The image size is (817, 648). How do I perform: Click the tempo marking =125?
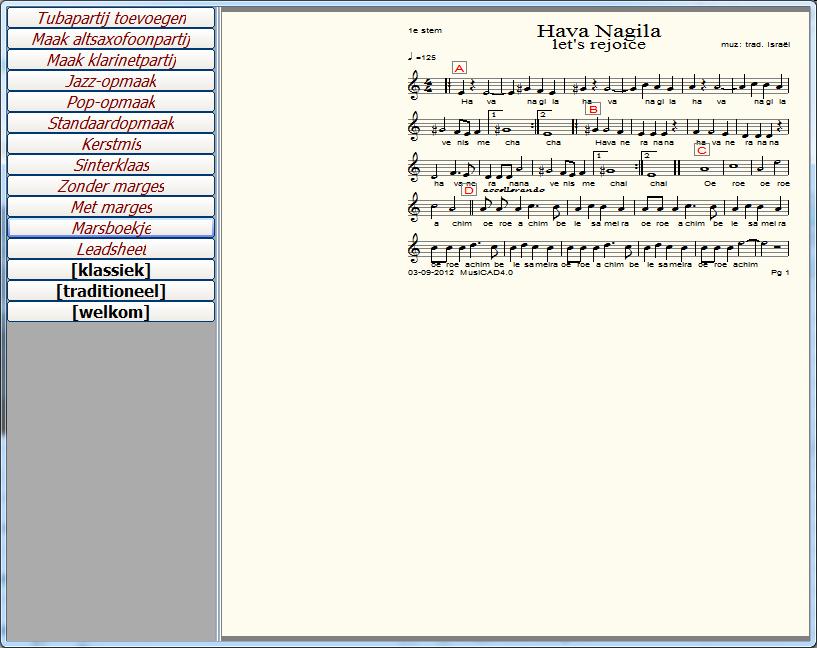[422, 57]
